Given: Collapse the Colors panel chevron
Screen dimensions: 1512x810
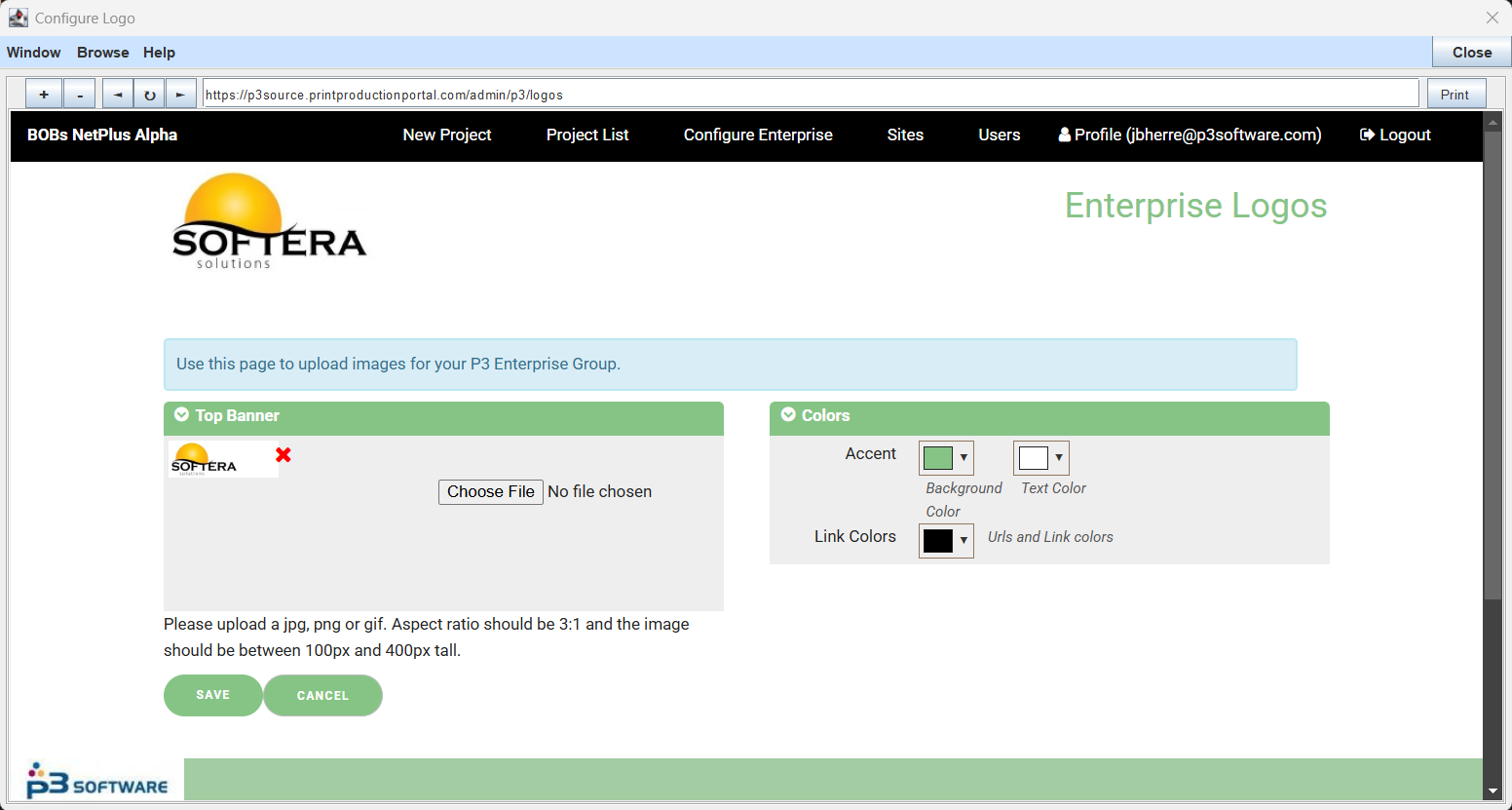Looking at the screenshot, I should coord(788,415).
